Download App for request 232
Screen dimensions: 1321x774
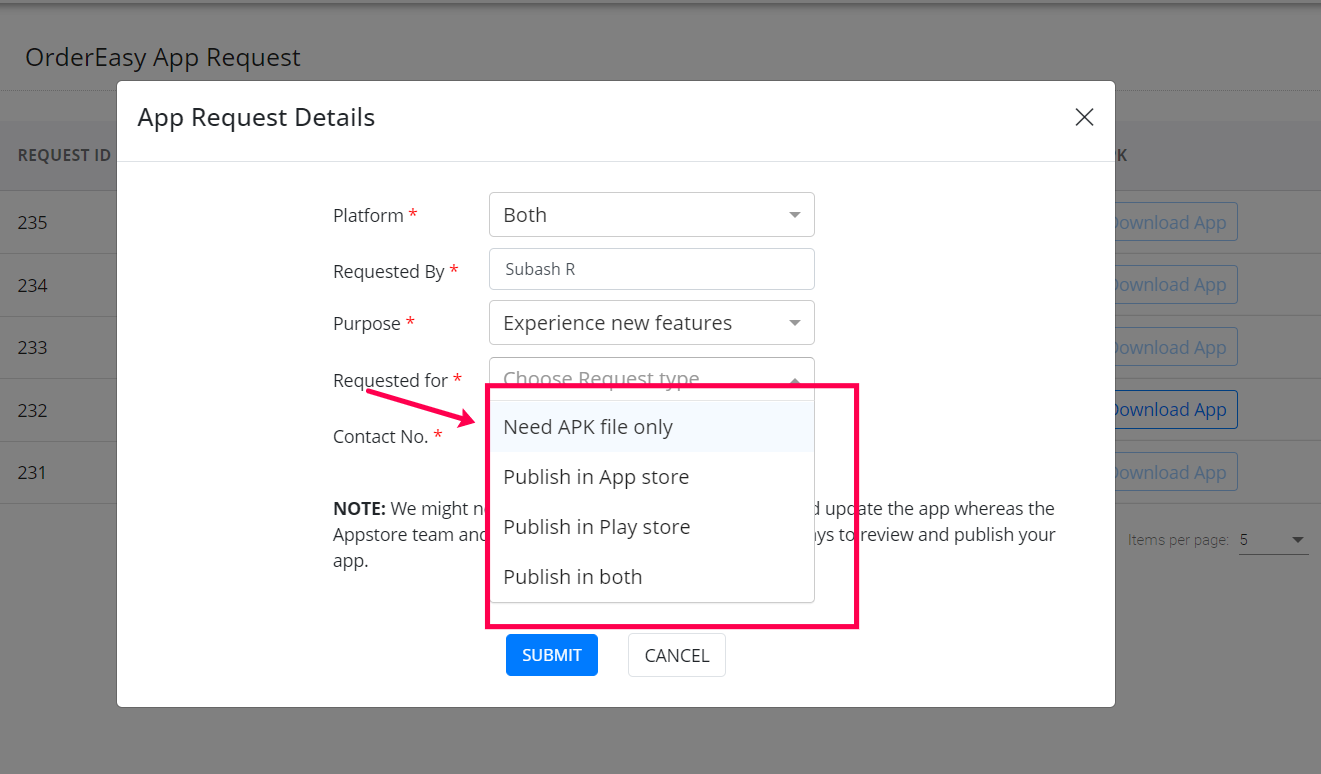[x=1171, y=410]
